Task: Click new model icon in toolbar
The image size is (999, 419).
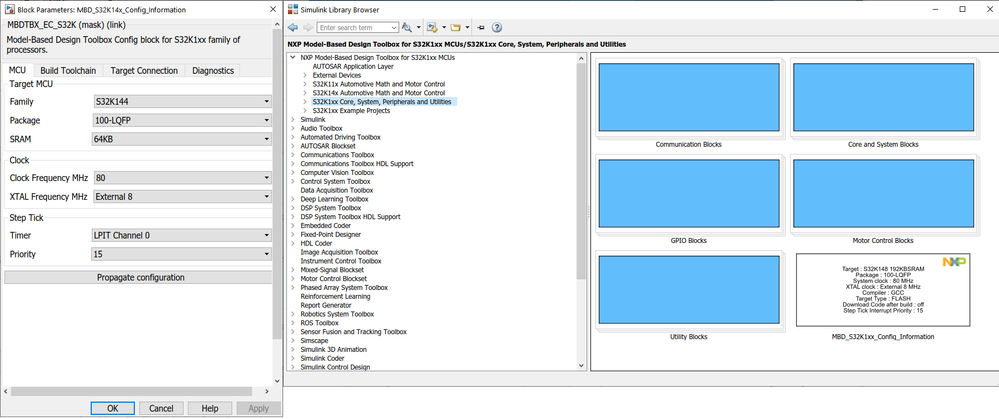Action: [432, 27]
